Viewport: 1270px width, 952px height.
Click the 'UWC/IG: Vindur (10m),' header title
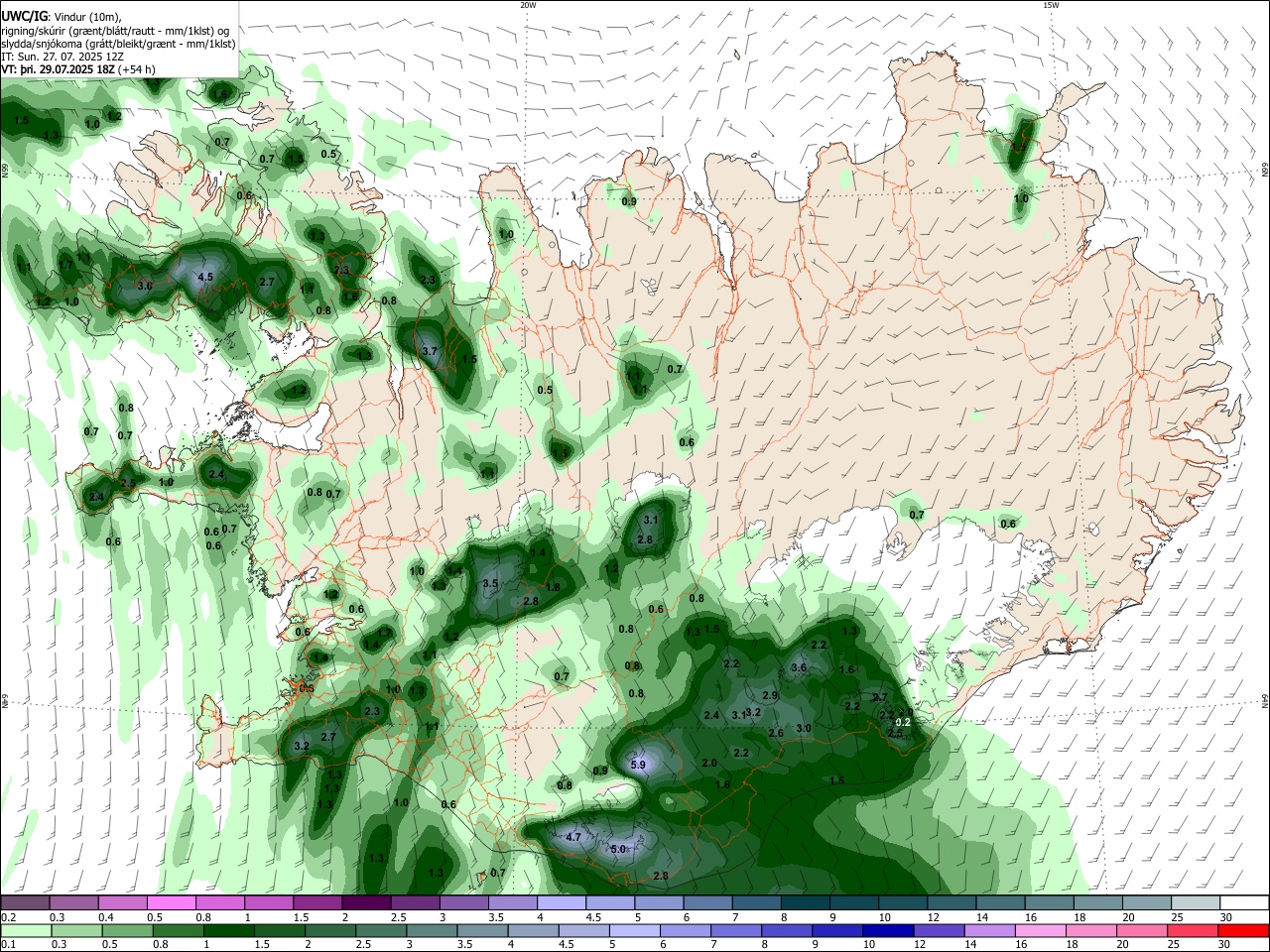click(x=62, y=17)
